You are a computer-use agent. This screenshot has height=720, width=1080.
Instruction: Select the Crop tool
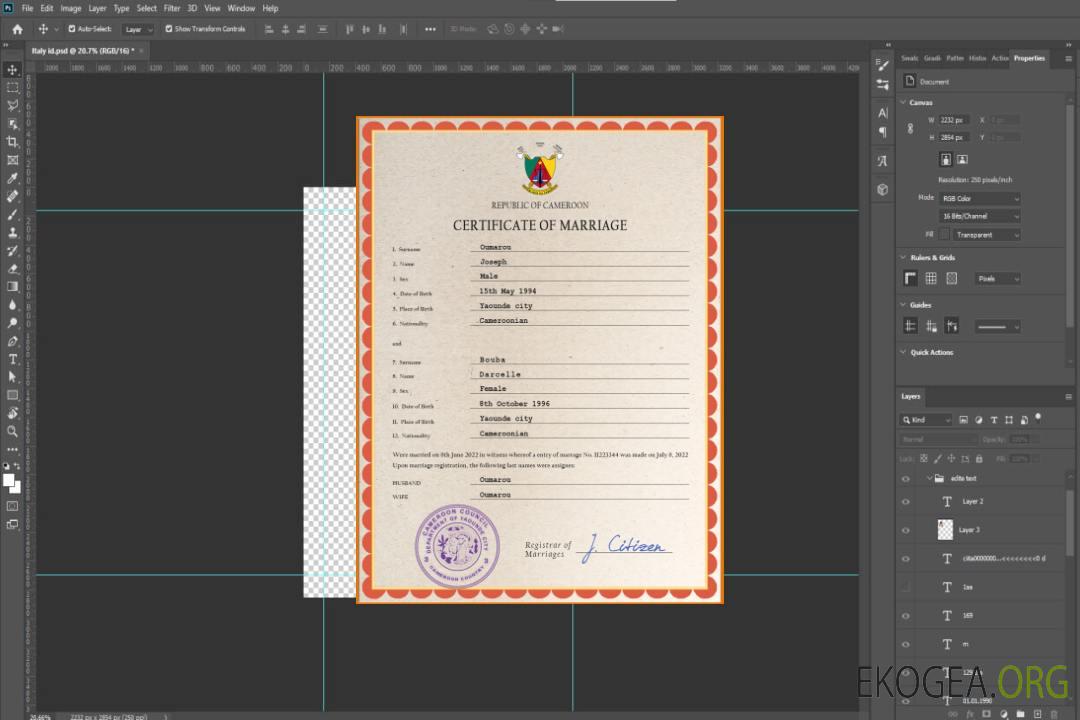(x=12, y=142)
